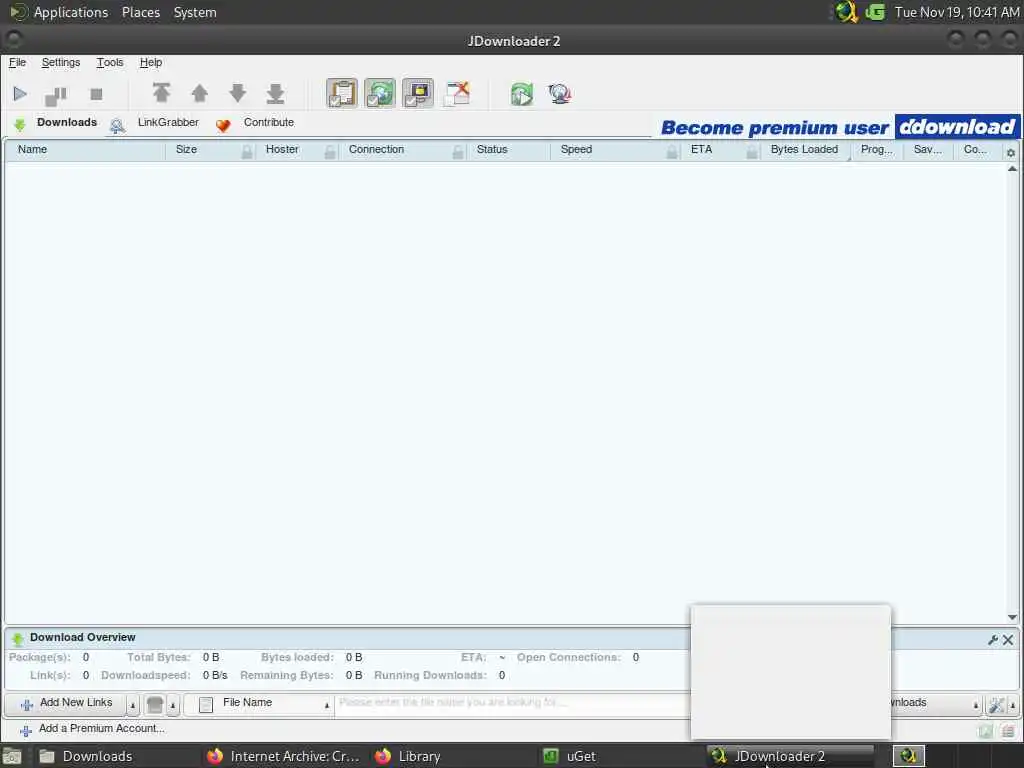The image size is (1024, 768).
Task: Switch to the LinkGrabber tab
Action: [155, 123]
